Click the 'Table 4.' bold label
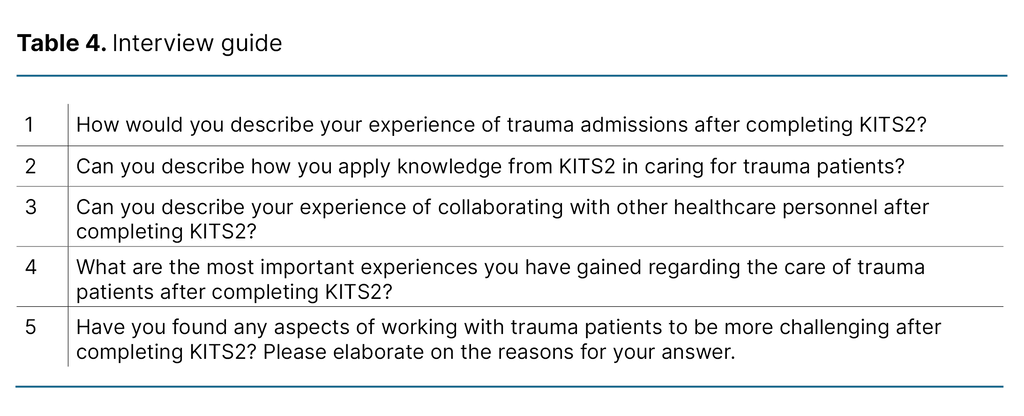This screenshot has width=1024, height=416. pyautogui.click(x=62, y=44)
